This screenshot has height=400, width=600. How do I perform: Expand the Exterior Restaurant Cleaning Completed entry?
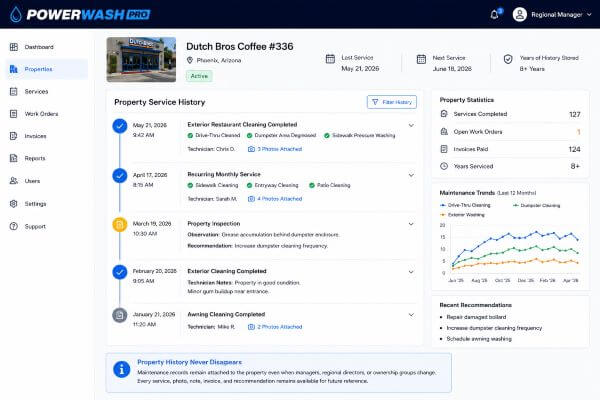click(x=411, y=125)
